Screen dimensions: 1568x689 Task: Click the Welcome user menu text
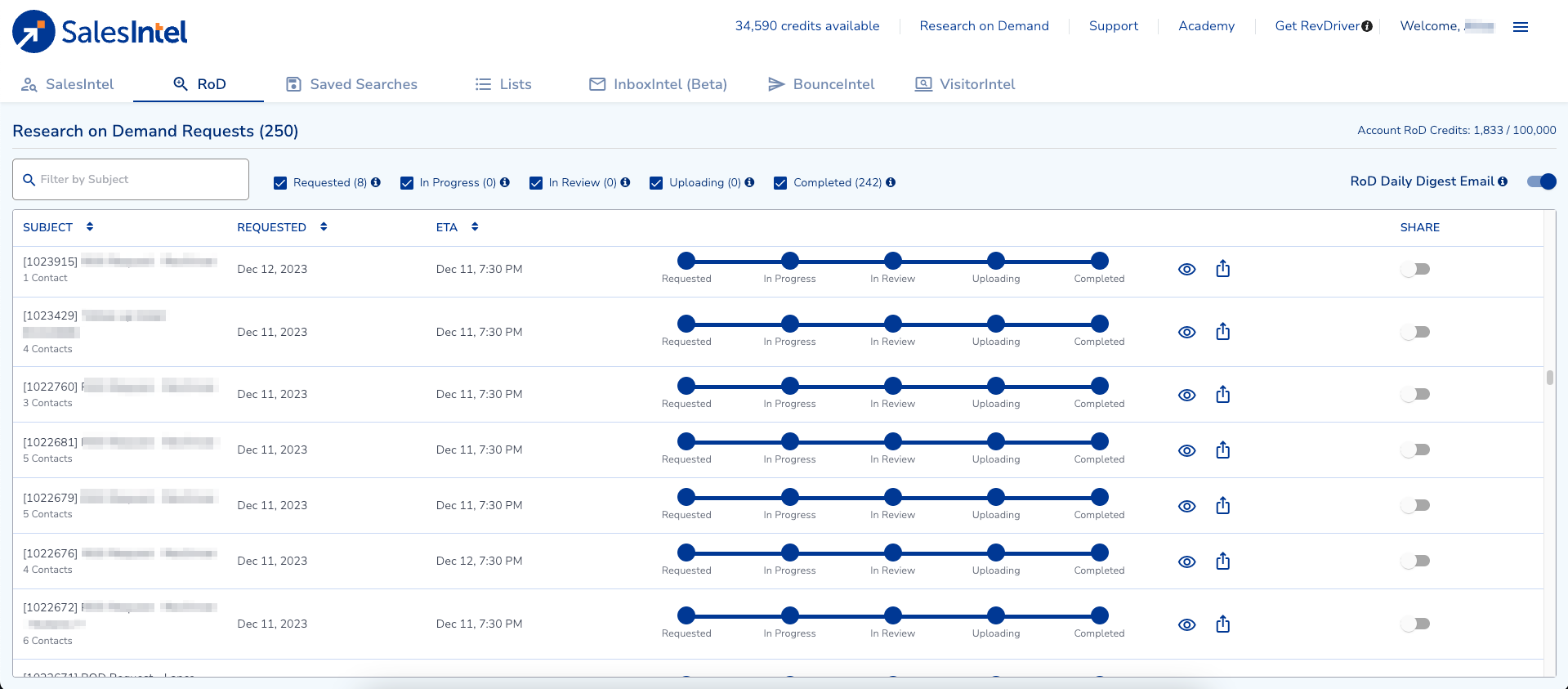(x=1447, y=26)
